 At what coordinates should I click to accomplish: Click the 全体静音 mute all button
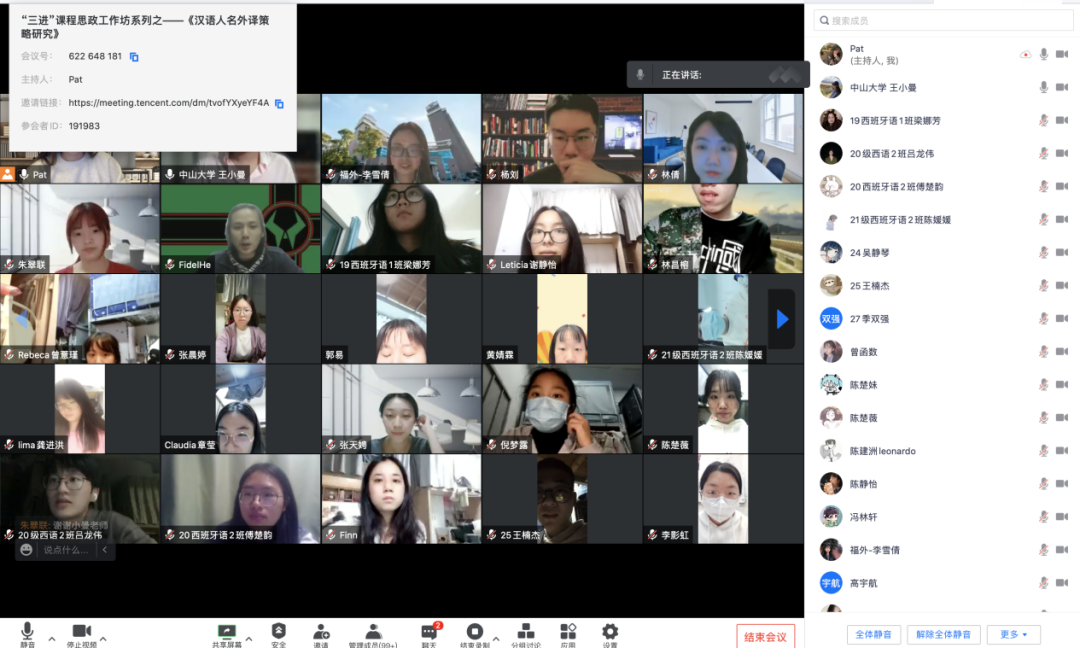click(x=874, y=634)
